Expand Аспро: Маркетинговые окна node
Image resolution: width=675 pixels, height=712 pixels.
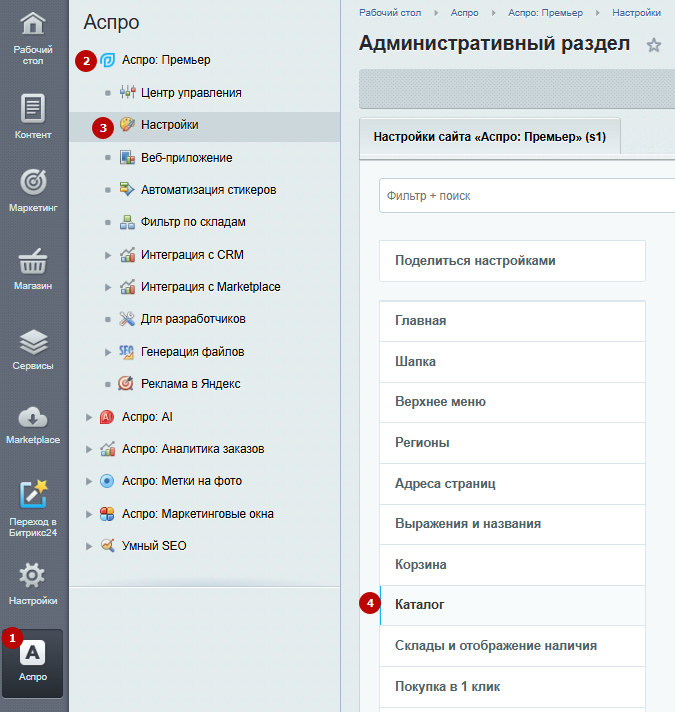pyautogui.click(x=89, y=514)
